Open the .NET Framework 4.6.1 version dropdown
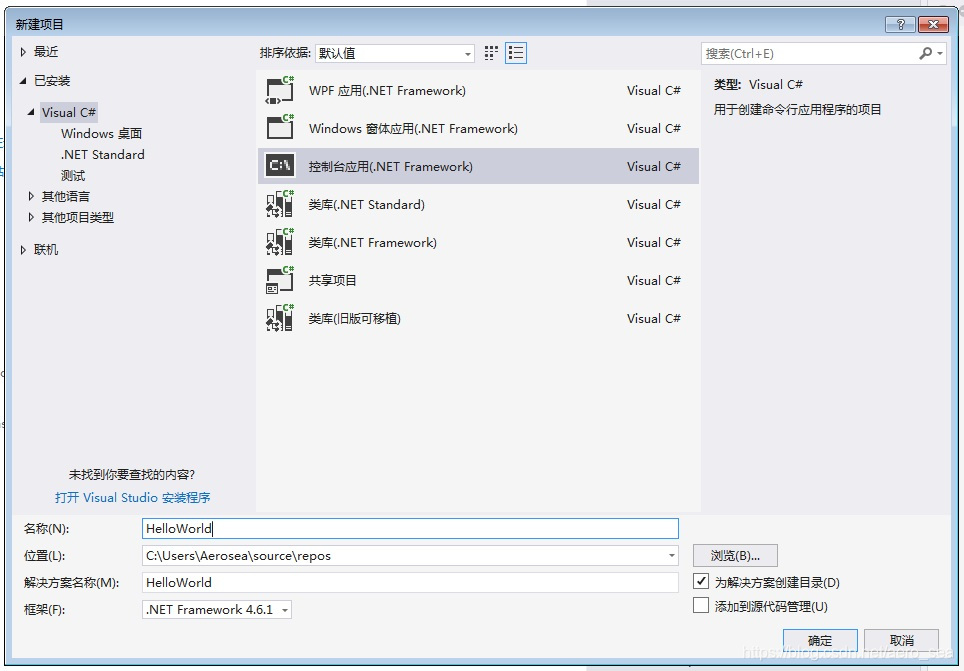Viewport: 964px width, 671px height. (217, 609)
